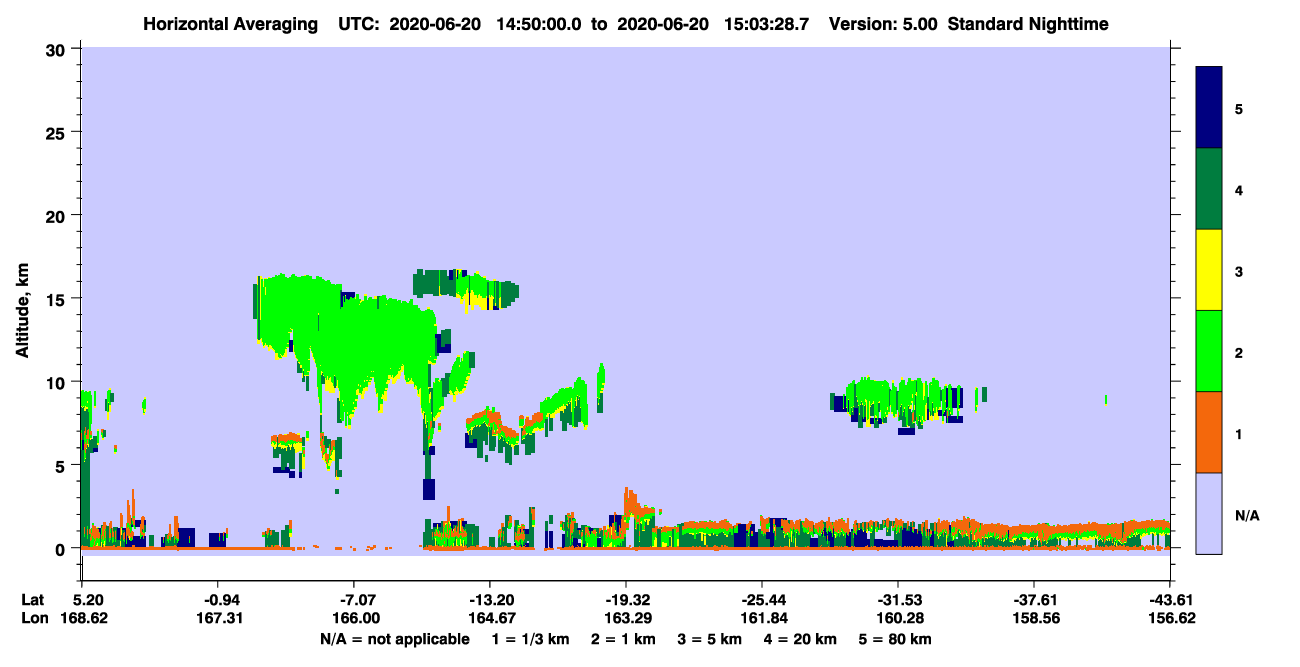Click the bright green colorbar segment labeled 2
This screenshot has width=1300, height=667.
[1209, 351]
